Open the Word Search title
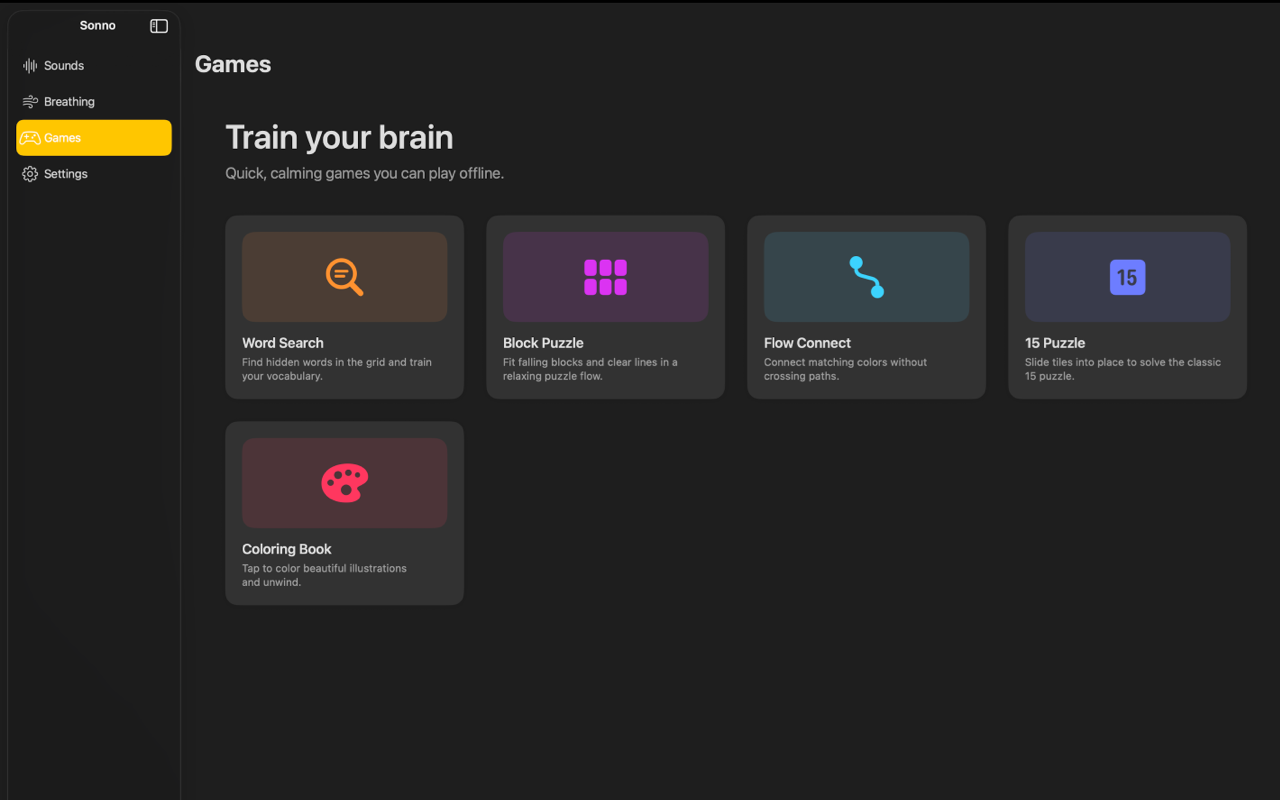Viewport: 1280px width, 800px height. tap(283, 343)
